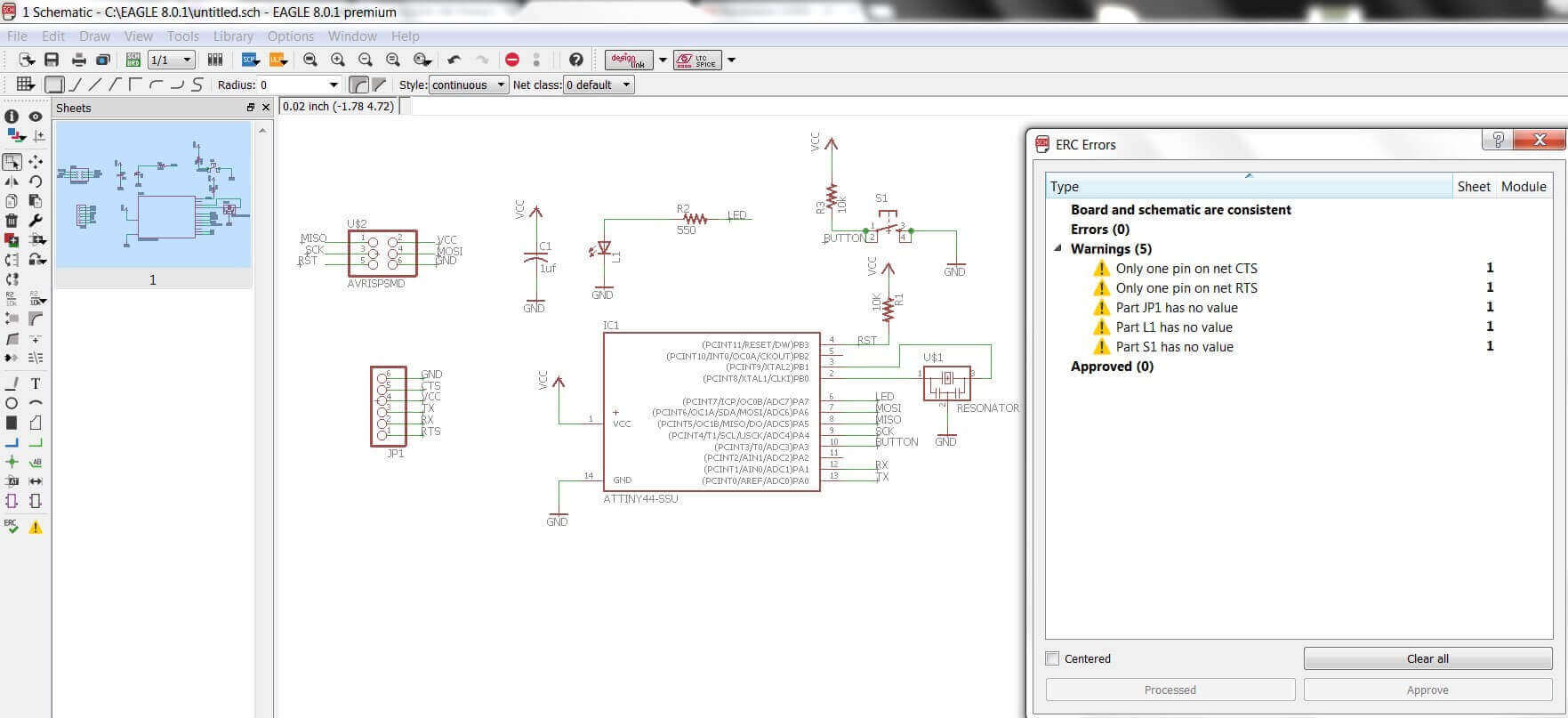1568x718 pixels.
Task: Collapse the Warnings (5) tree group
Action: point(1057,249)
